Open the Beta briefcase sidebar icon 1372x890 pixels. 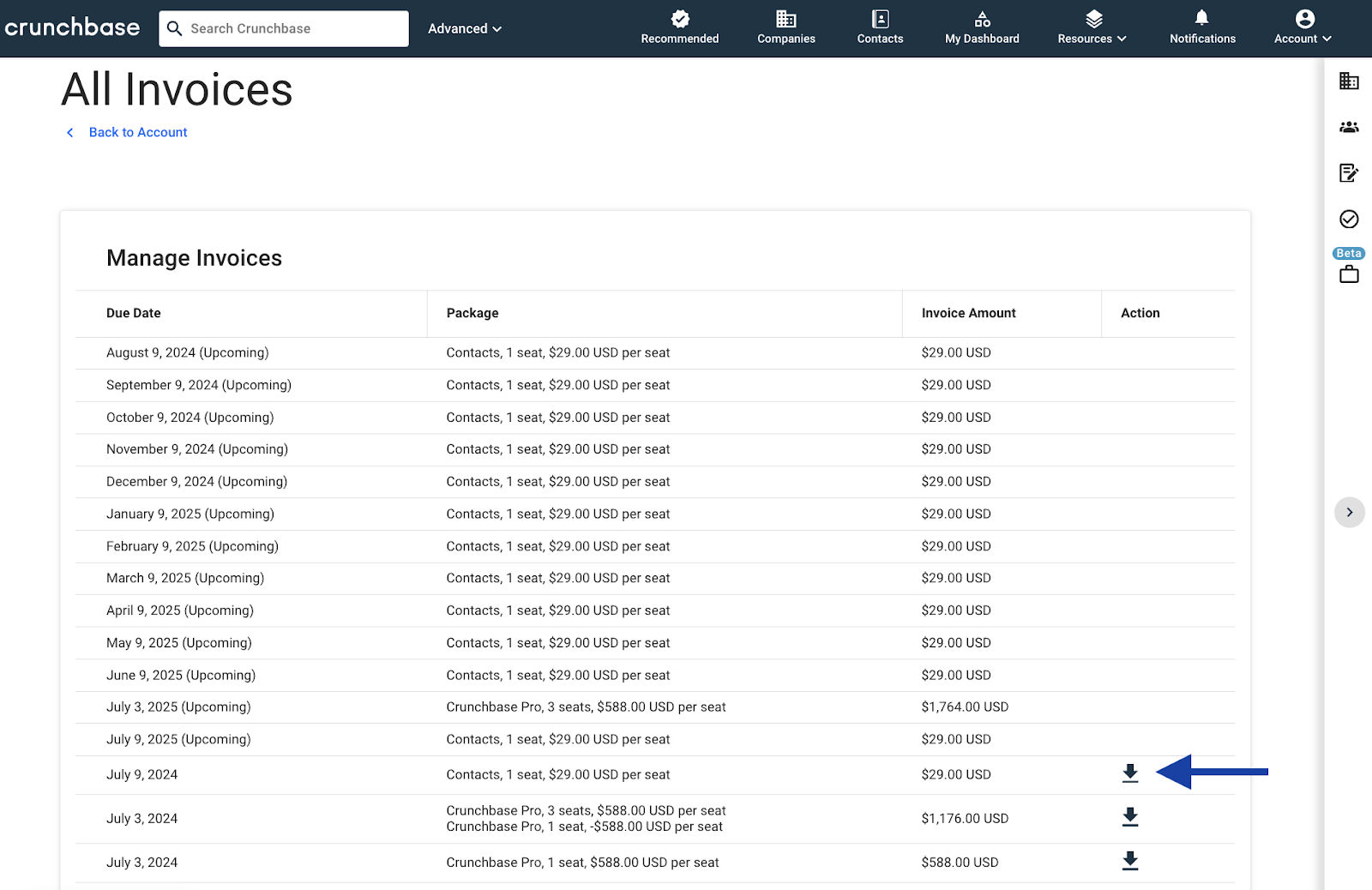pos(1348,274)
